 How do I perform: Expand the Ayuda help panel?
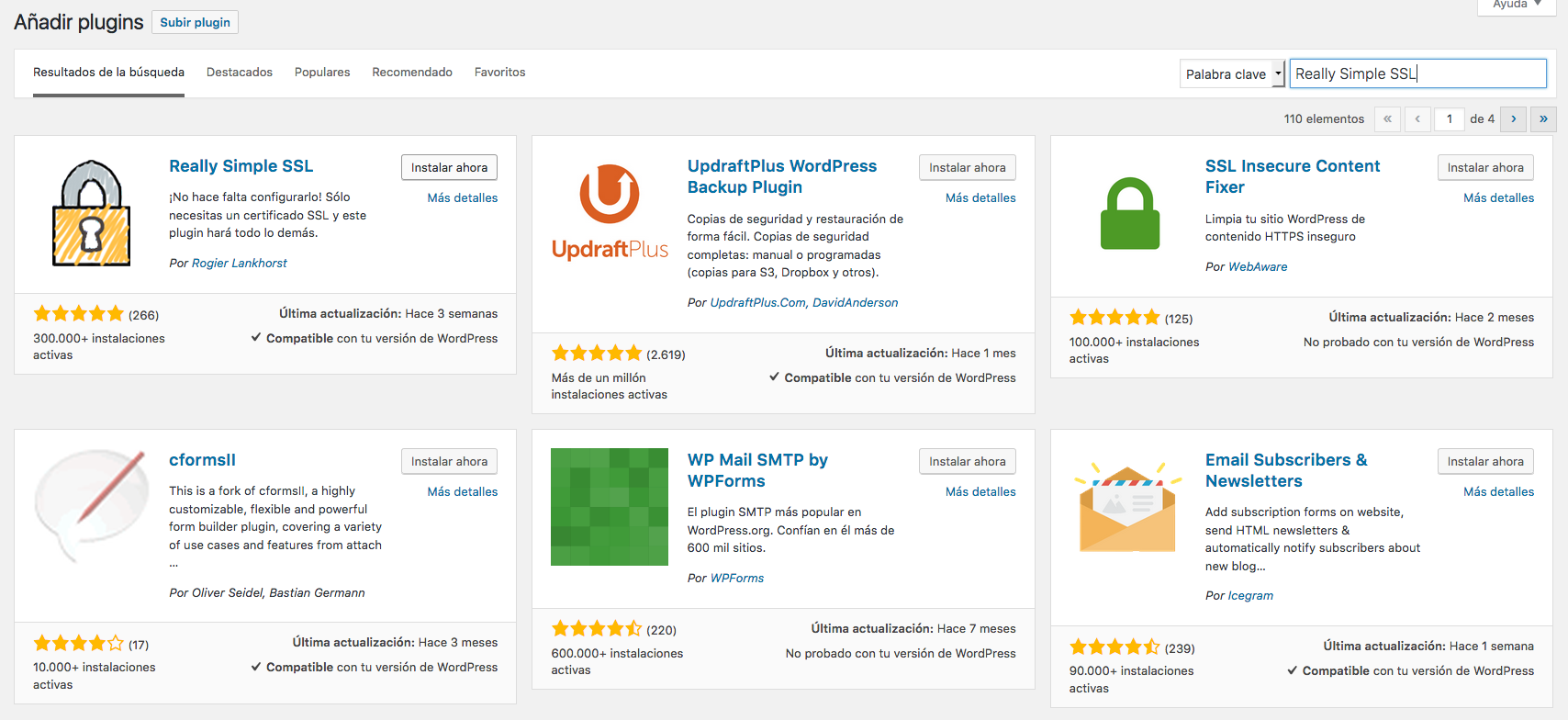[1517, 5]
